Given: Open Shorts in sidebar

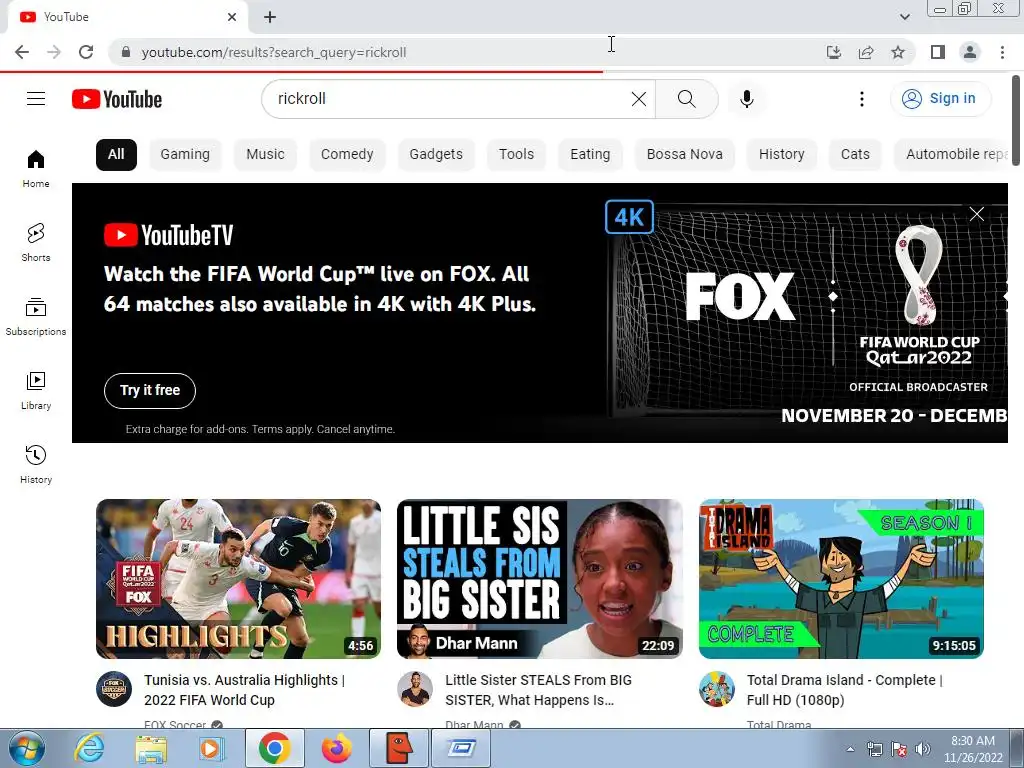Looking at the screenshot, I should pyautogui.click(x=36, y=242).
